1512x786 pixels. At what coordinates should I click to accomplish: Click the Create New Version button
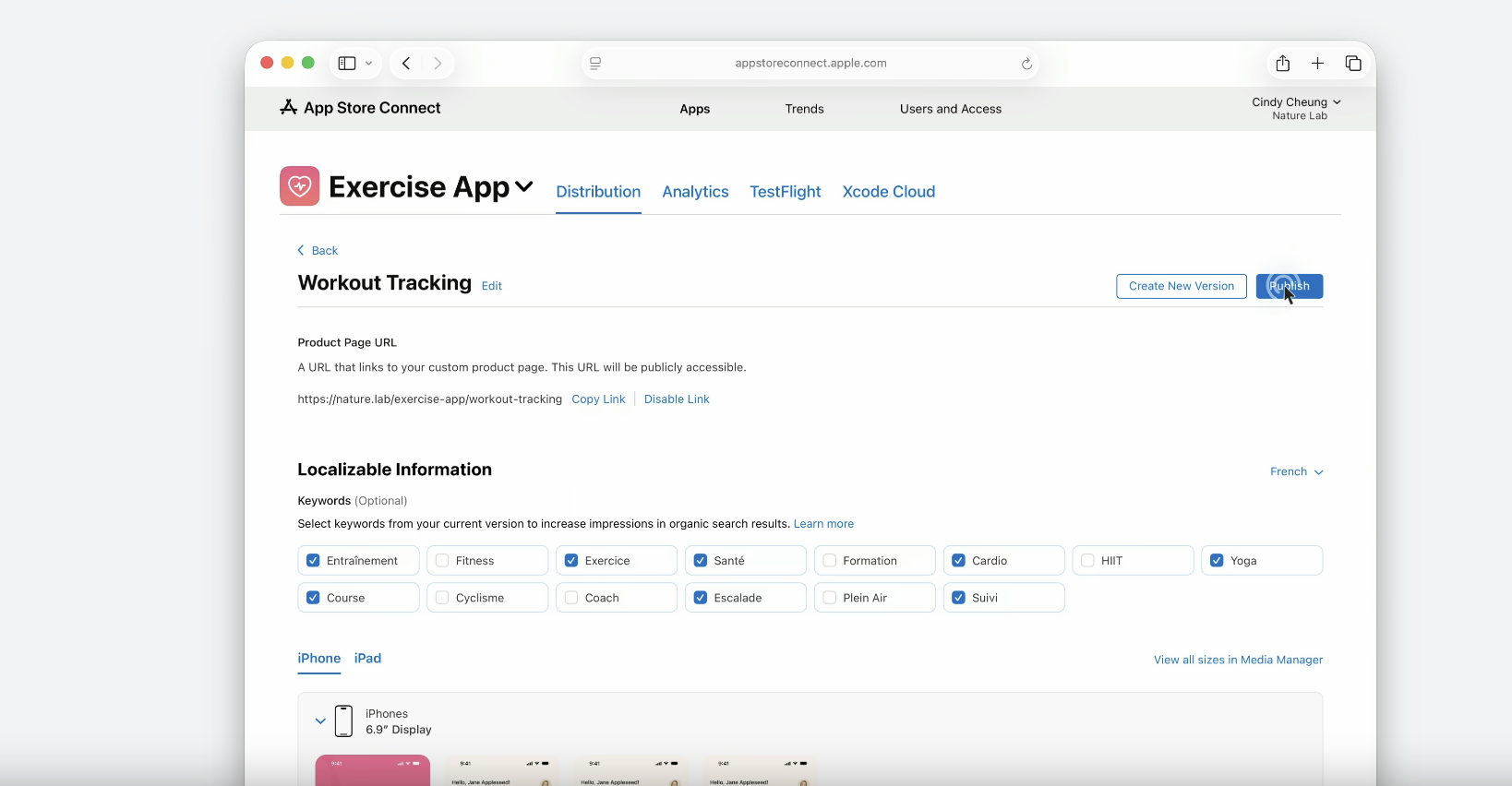point(1182,286)
